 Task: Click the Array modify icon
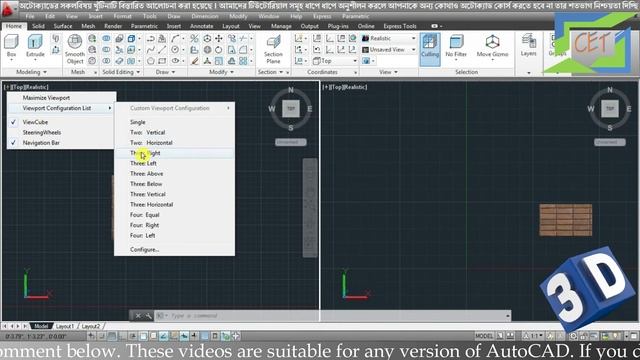coord(243,61)
